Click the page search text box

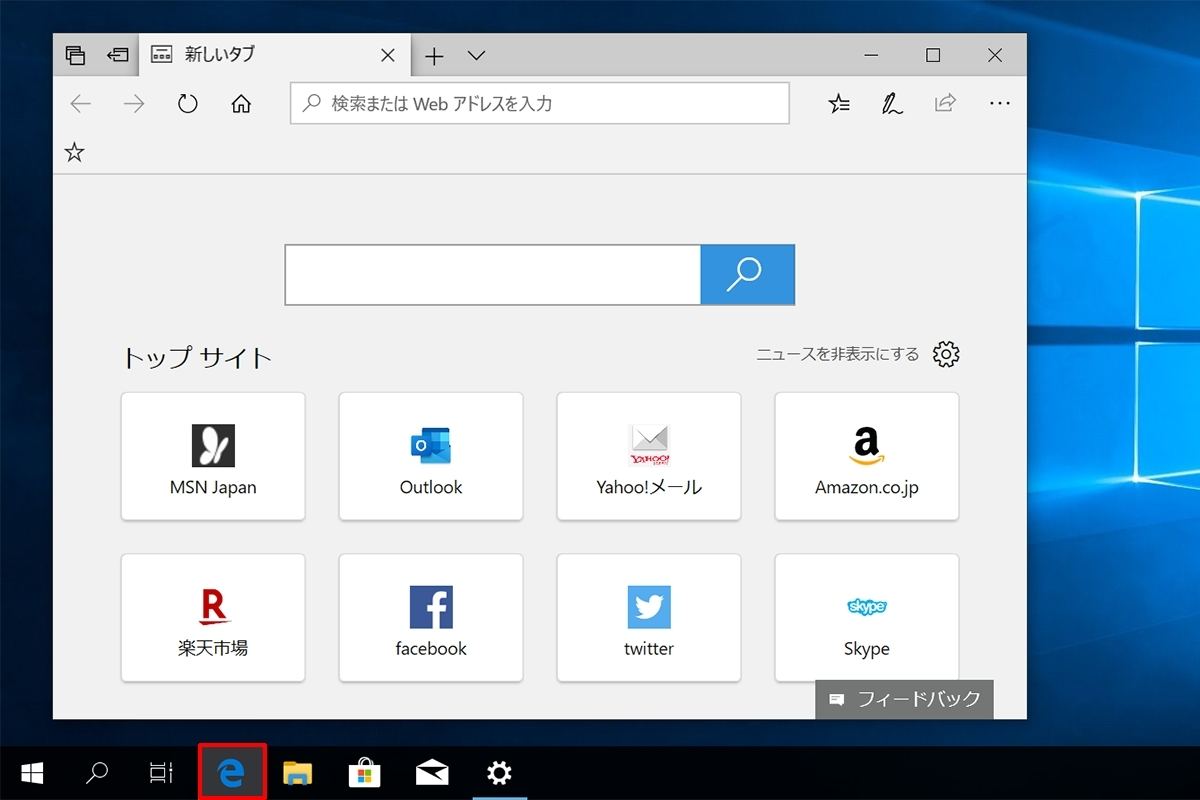[493, 275]
